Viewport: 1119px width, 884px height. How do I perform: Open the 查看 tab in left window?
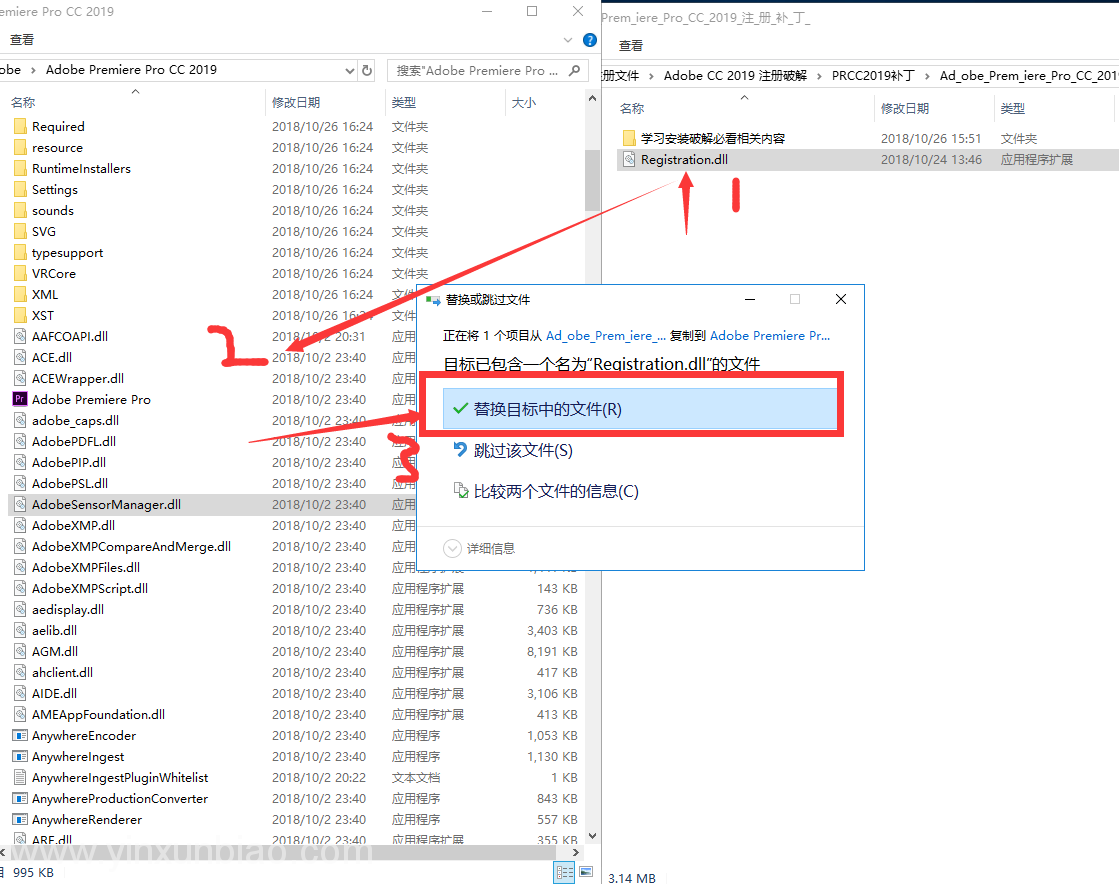pyautogui.click(x=22, y=40)
